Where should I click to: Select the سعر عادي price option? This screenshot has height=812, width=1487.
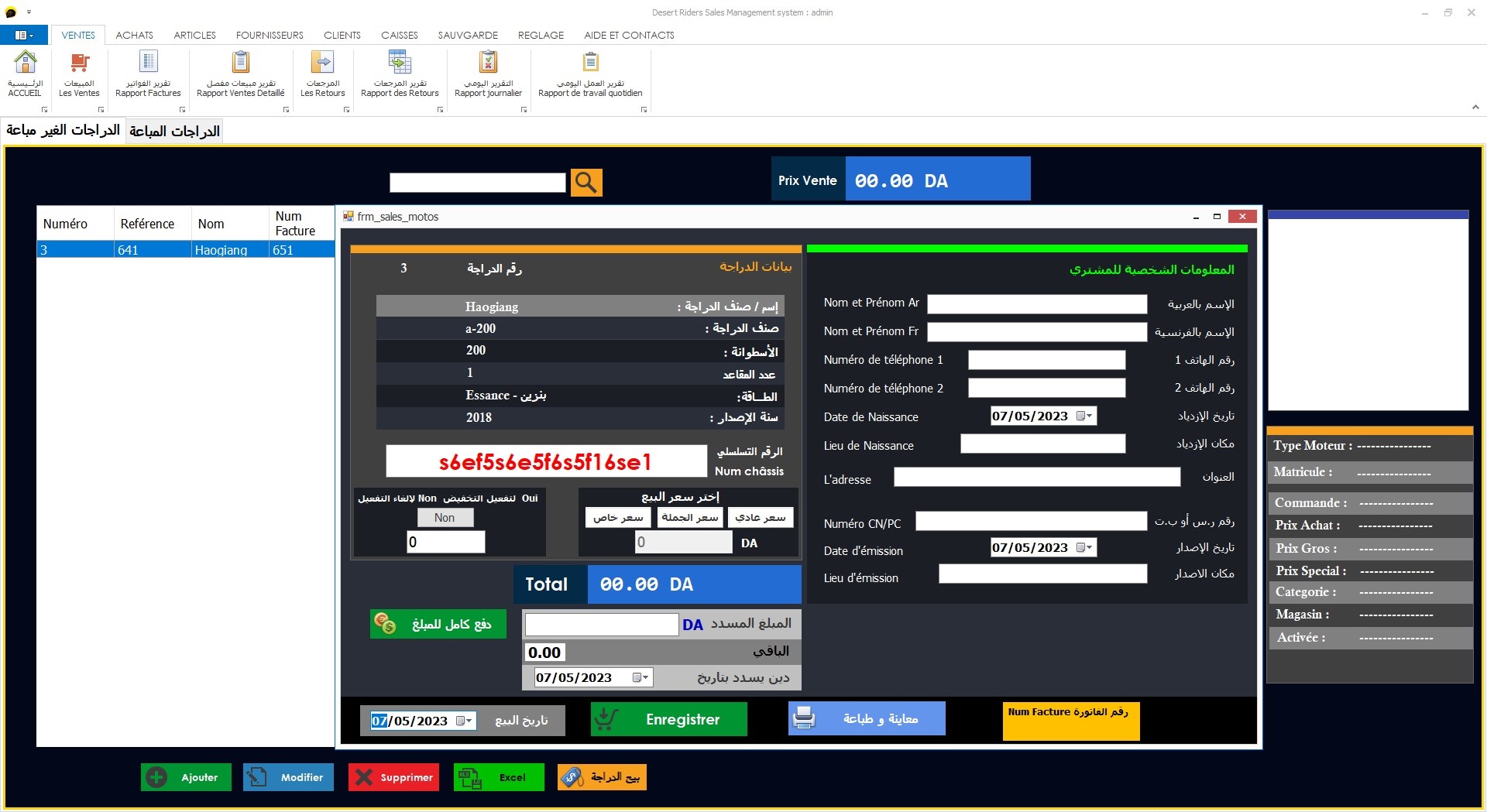(x=760, y=517)
